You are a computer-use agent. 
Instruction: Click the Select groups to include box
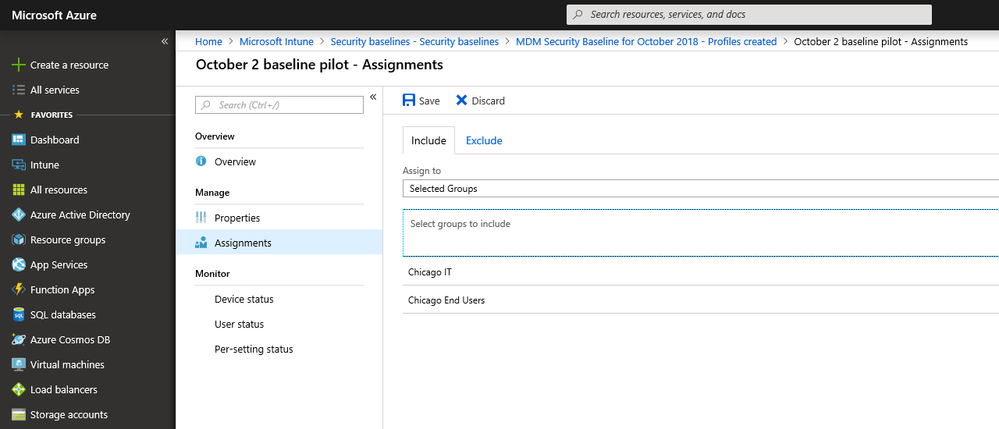pos(701,232)
